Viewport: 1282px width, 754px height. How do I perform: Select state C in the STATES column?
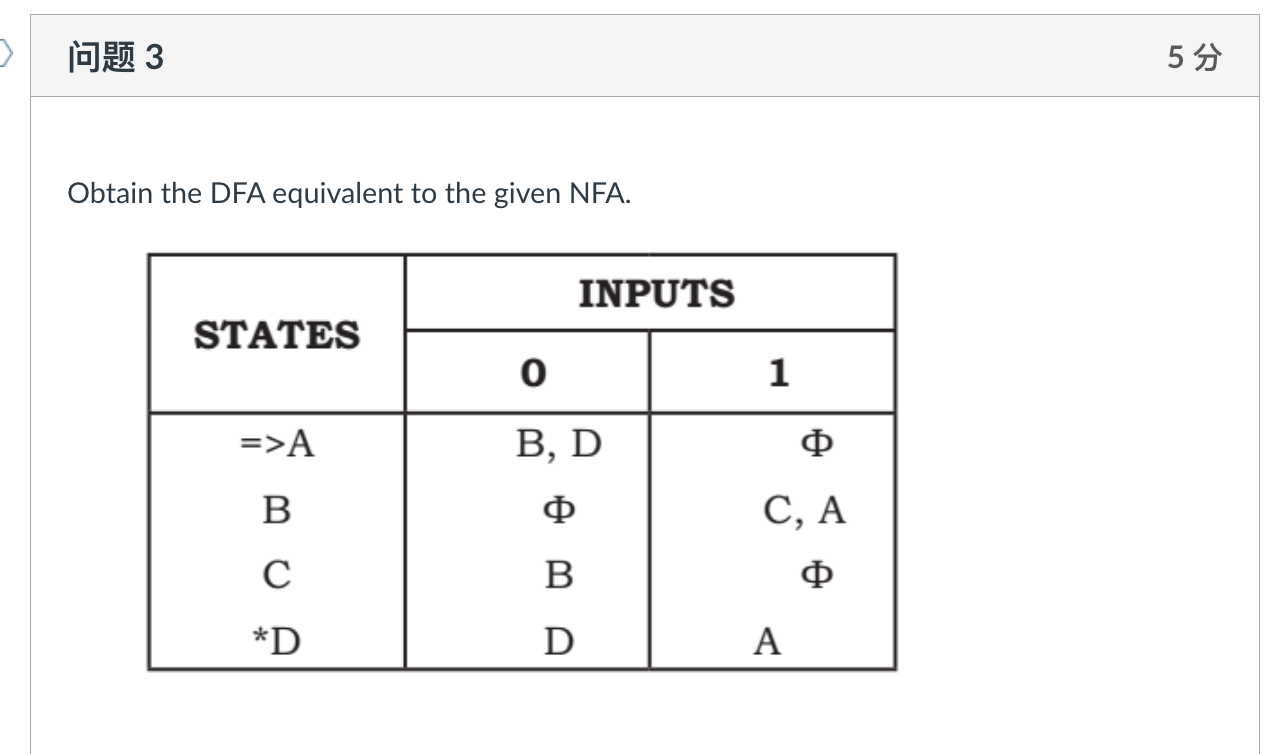(275, 574)
